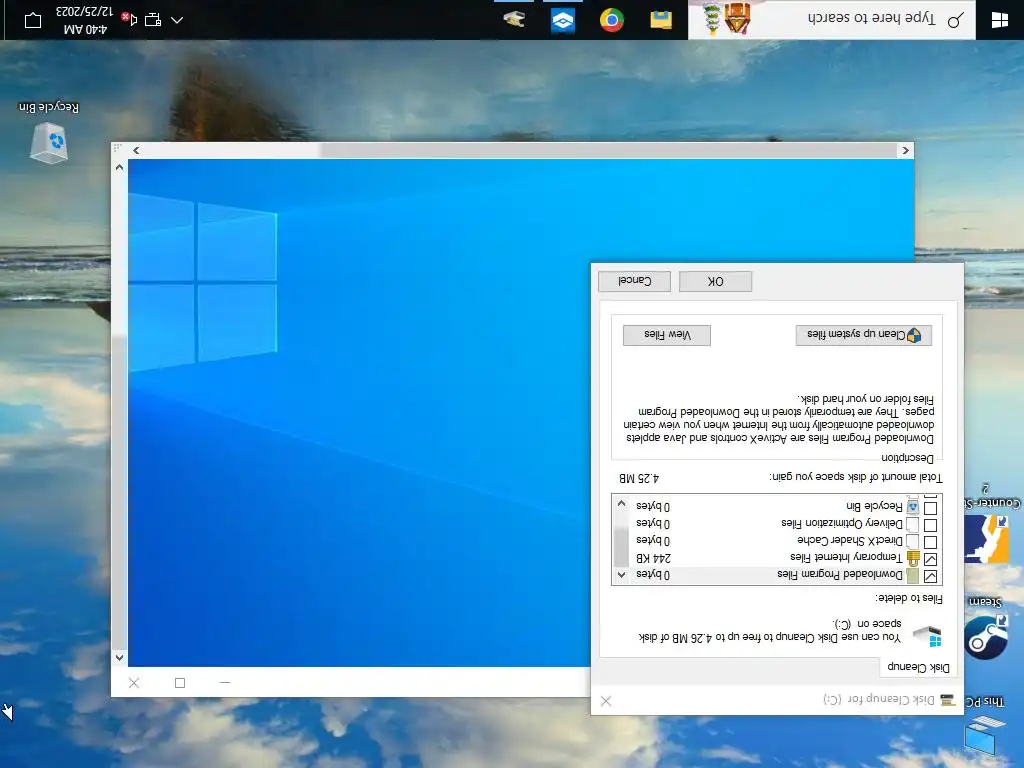
Task: Check the Recycle Bin checkbox in Disk Cleanup
Action: point(931,507)
